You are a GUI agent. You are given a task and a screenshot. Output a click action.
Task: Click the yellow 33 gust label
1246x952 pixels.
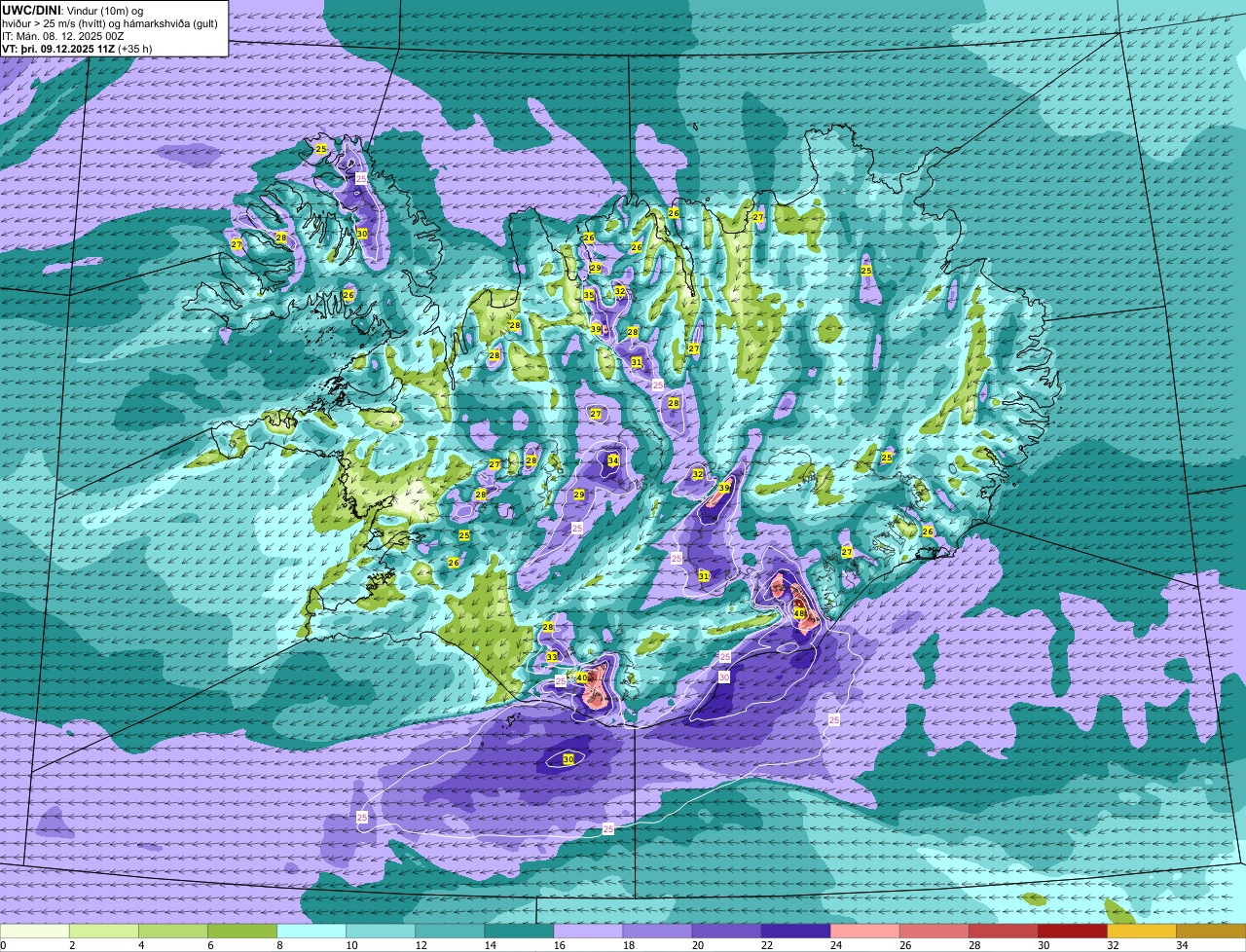[x=552, y=658]
